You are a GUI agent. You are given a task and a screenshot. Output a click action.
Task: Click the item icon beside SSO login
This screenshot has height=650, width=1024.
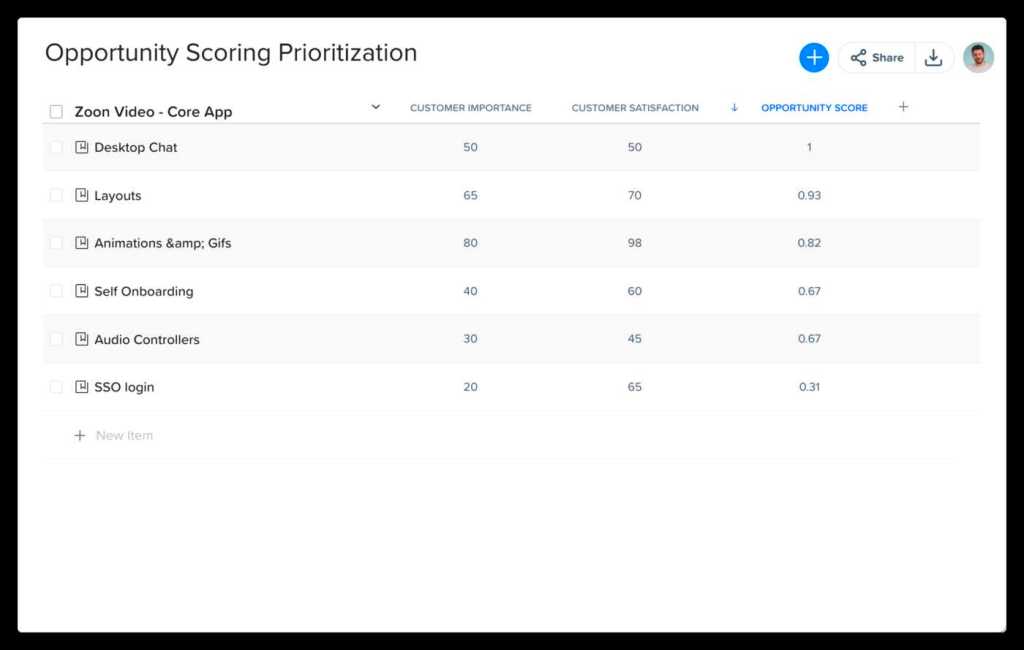click(82, 387)
